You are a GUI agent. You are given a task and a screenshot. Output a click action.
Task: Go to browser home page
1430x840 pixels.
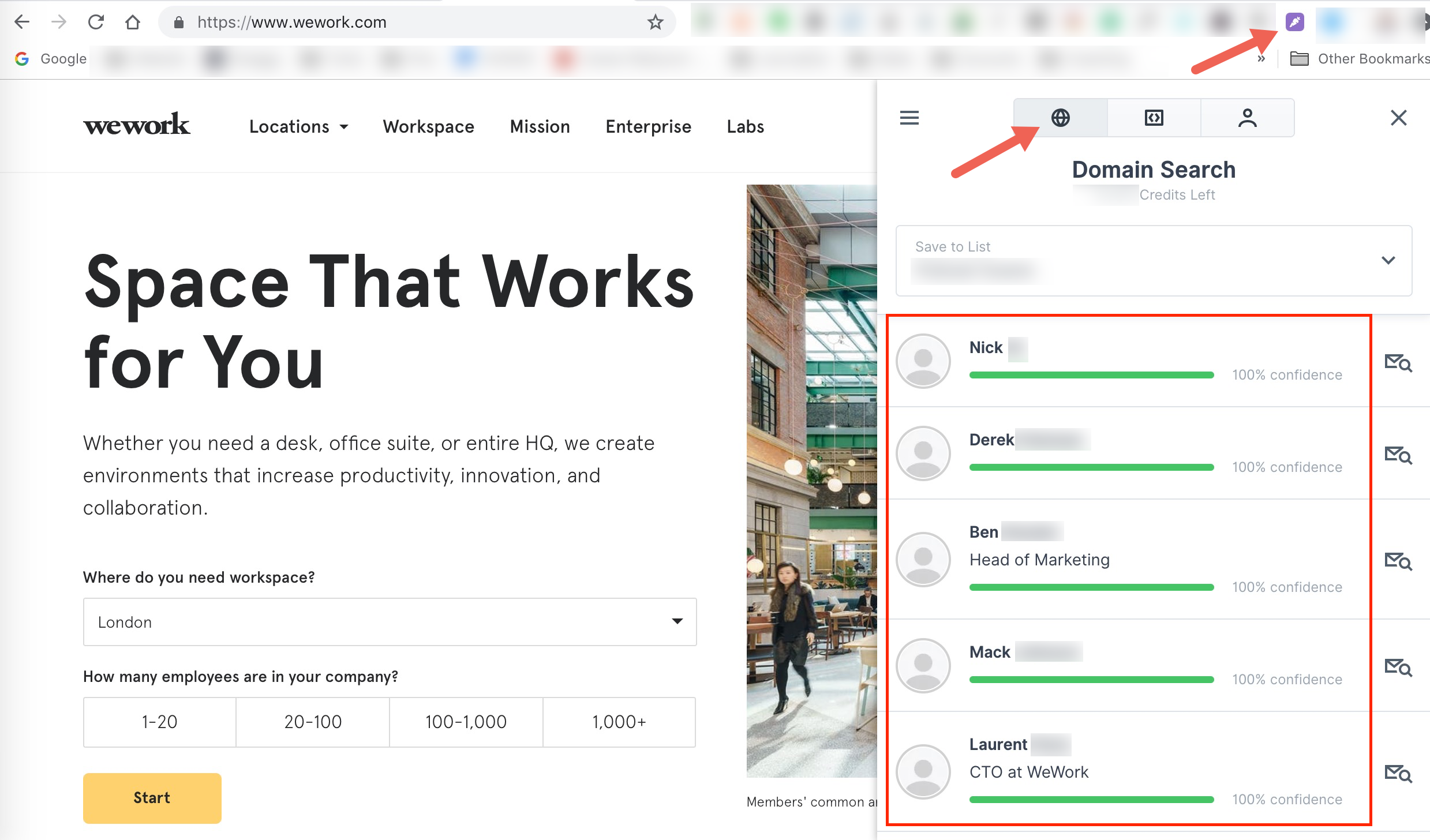(133, 22)
